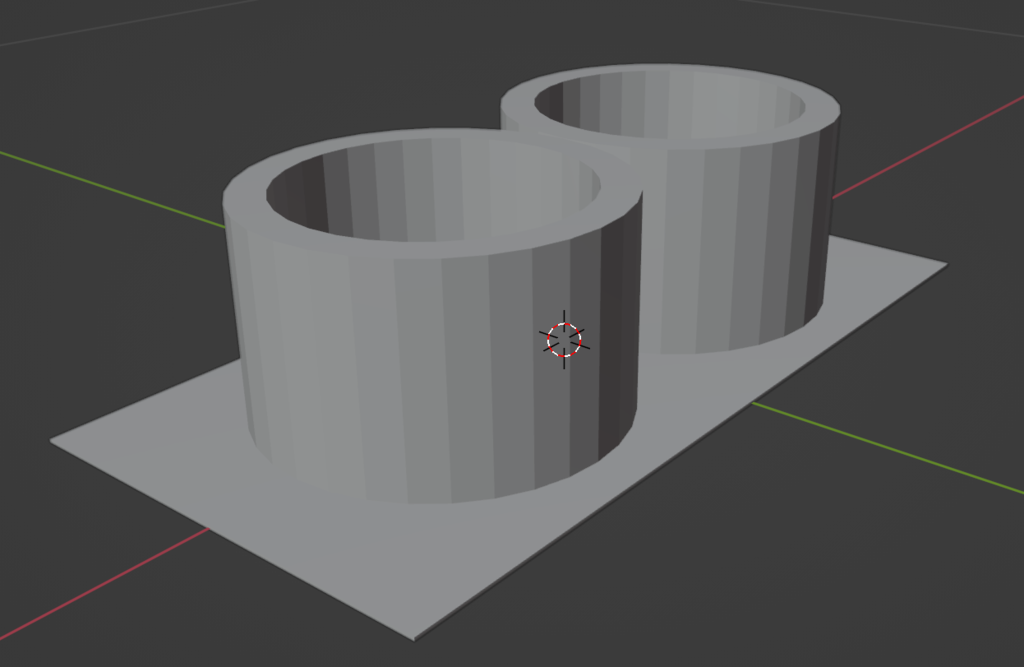The width and height of the screenshot is (1024, 667).
Task: Click the 3D cursor crosshair
Action: point(564,340)
